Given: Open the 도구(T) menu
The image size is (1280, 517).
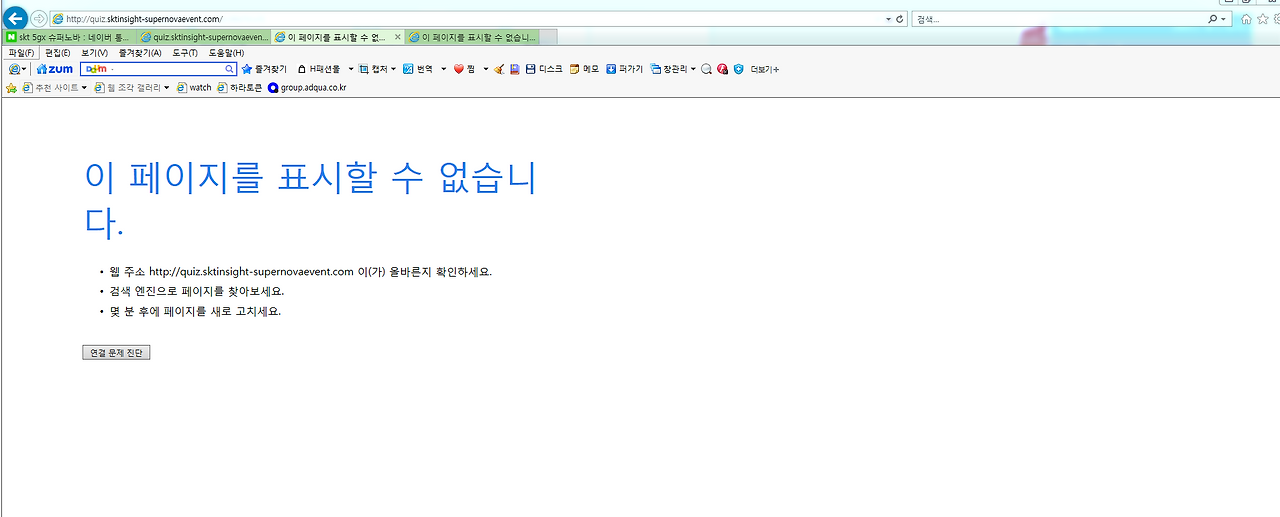Looking at the screenshot, I should (185, 53).
